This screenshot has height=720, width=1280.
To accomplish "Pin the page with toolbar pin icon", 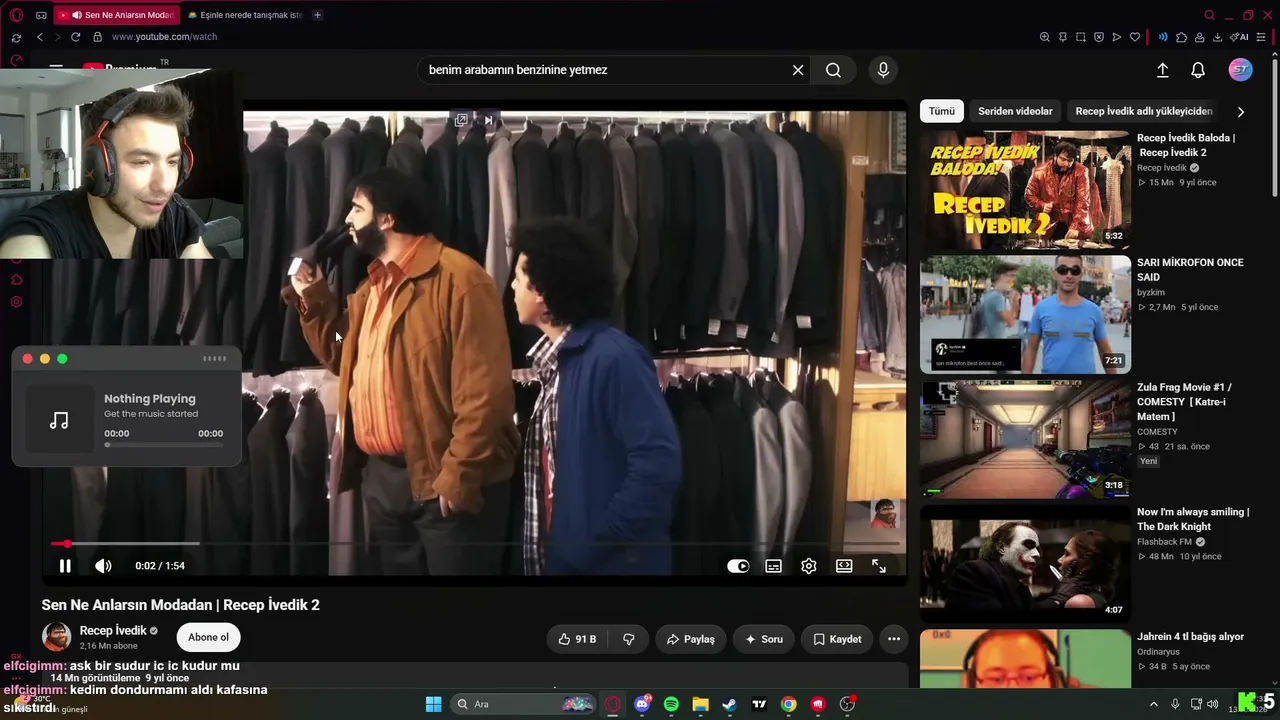I will [x=1063, y=37].
